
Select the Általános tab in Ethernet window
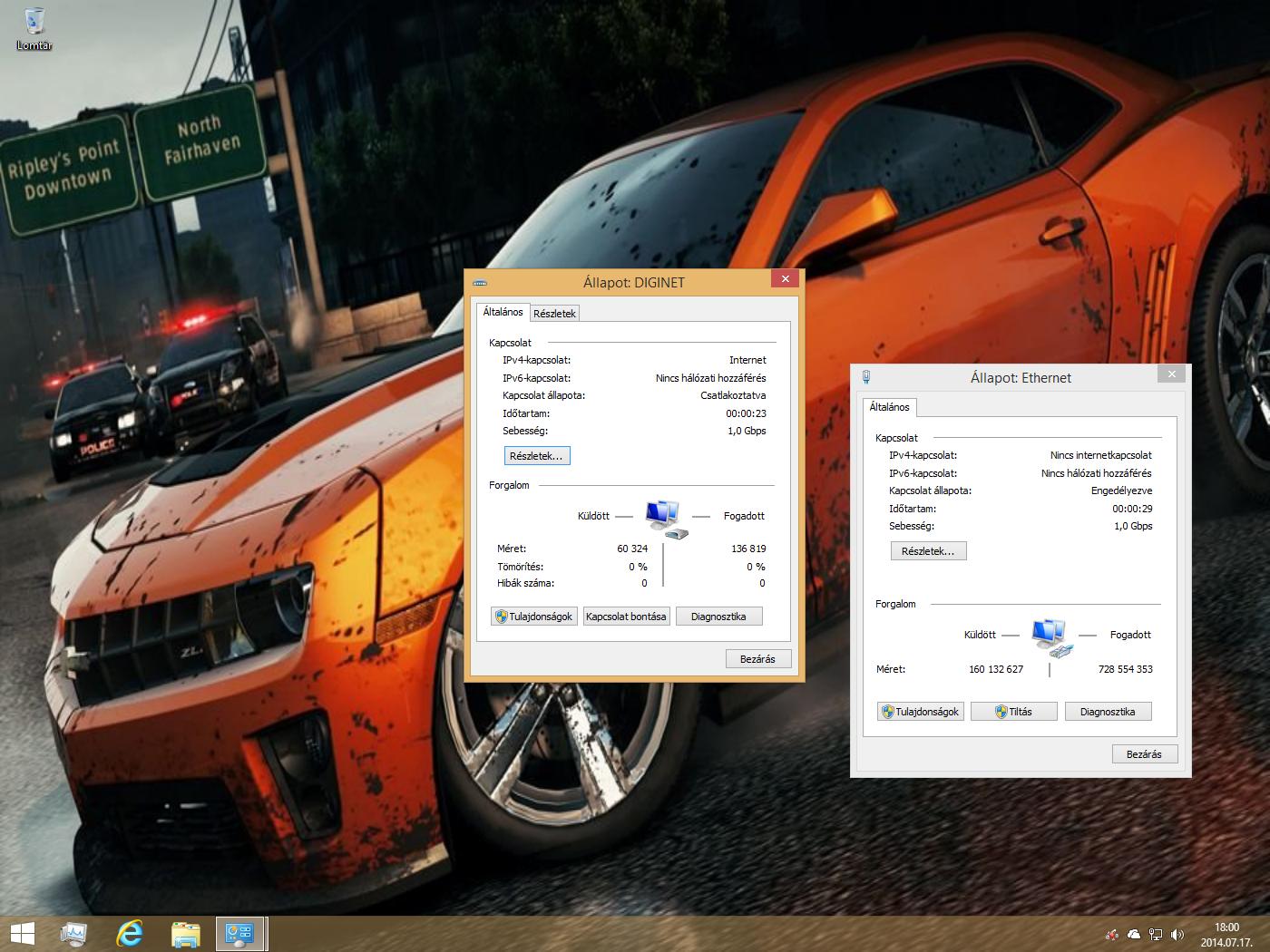(889, 407)
